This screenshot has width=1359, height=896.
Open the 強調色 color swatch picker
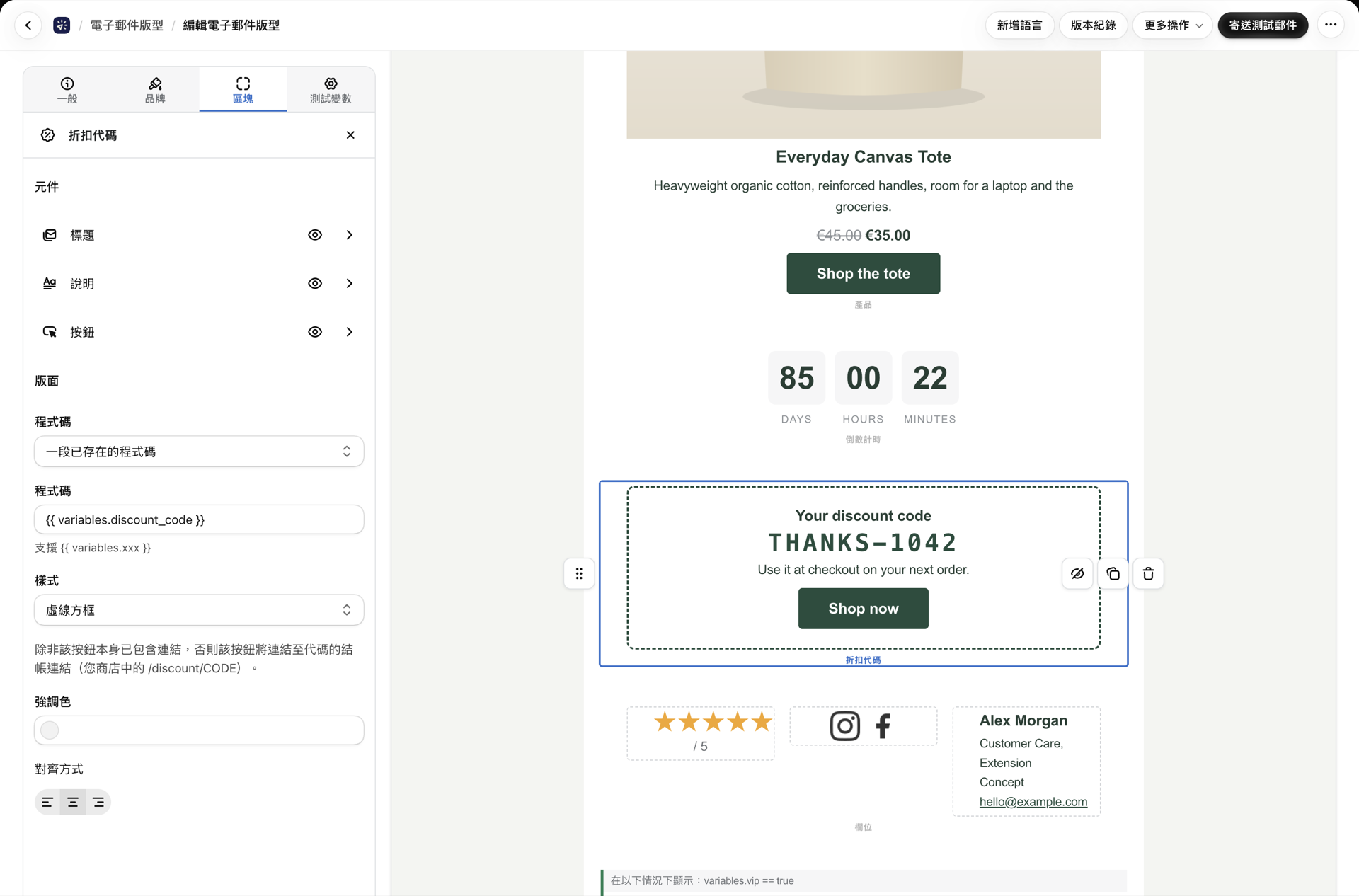(50, 730)
